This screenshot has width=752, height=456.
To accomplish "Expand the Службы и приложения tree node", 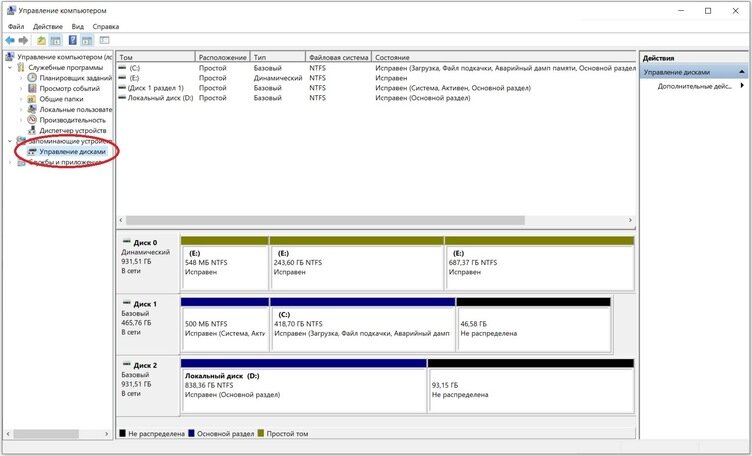I will point(10,162).
